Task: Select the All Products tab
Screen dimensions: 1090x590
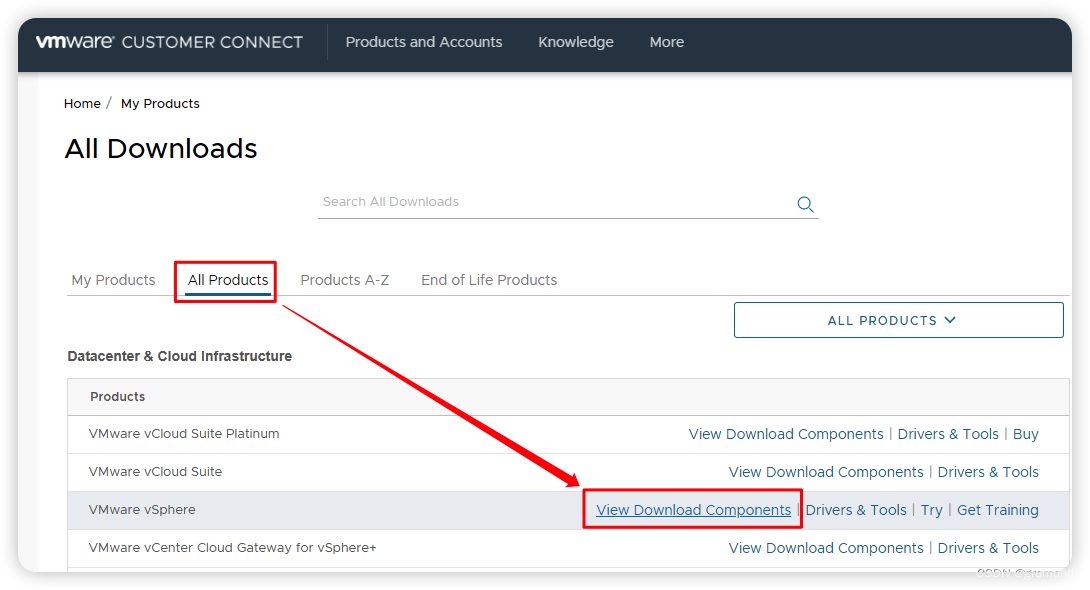Action: pos(228,280)
